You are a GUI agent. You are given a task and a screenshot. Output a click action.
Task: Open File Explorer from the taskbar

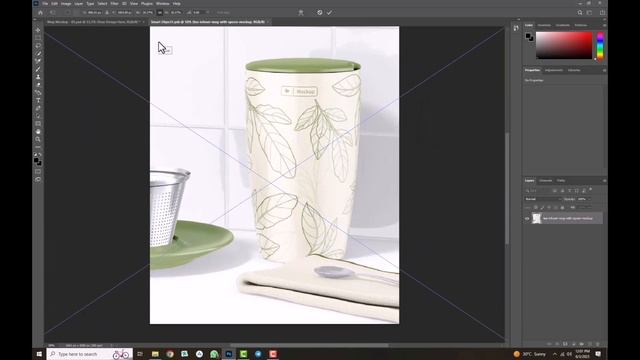click(155, 354)
